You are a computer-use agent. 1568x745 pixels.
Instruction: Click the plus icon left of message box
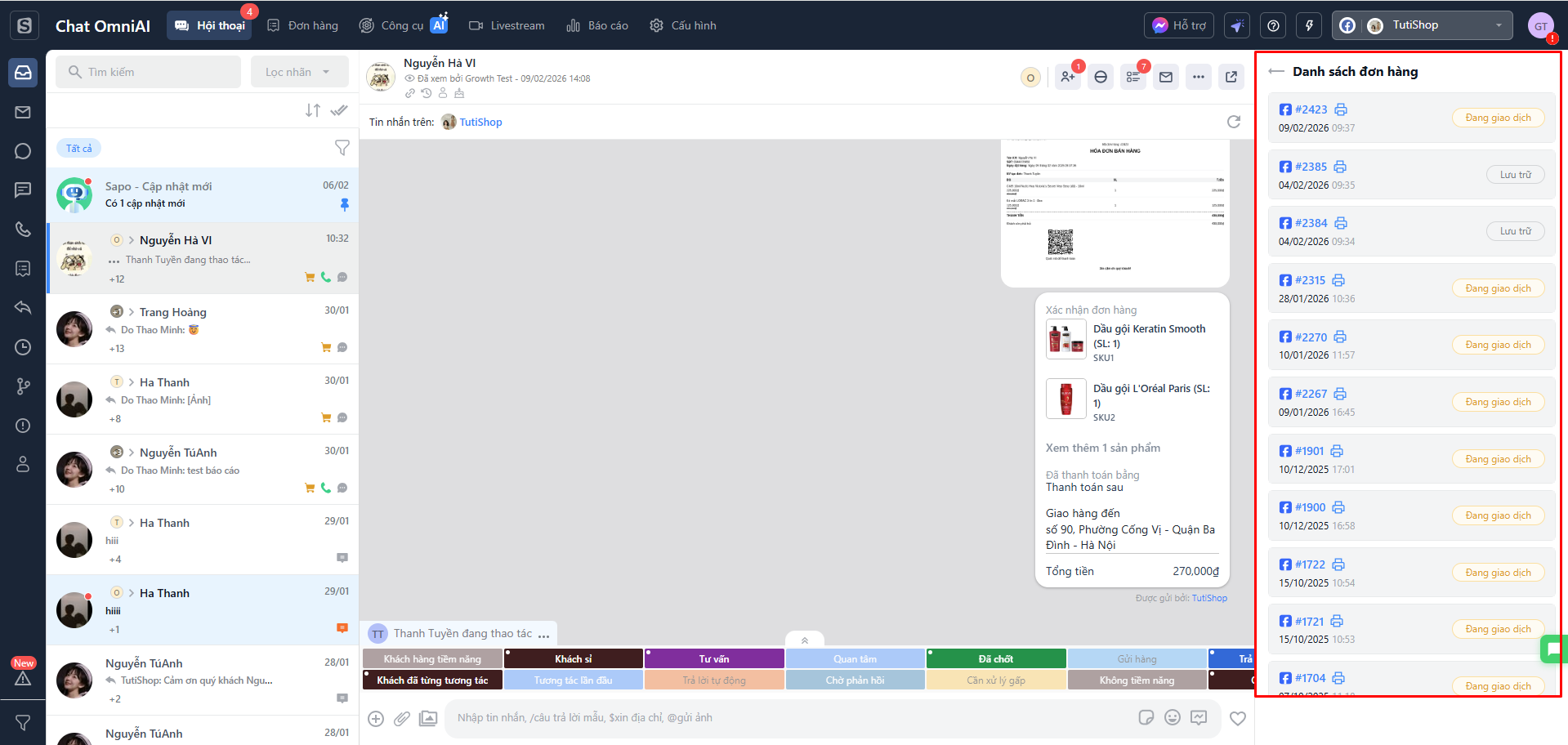pos(376,718)
